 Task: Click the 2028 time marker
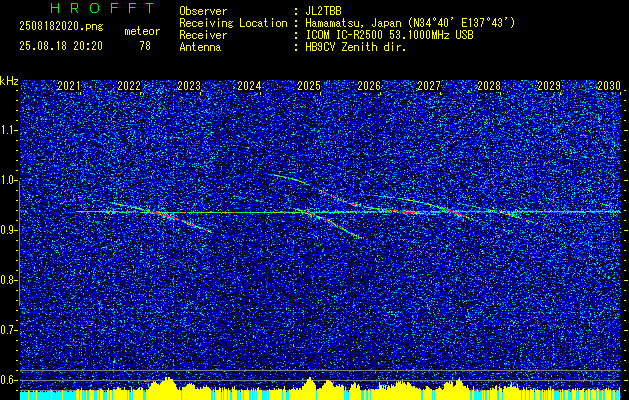[489, 86]
